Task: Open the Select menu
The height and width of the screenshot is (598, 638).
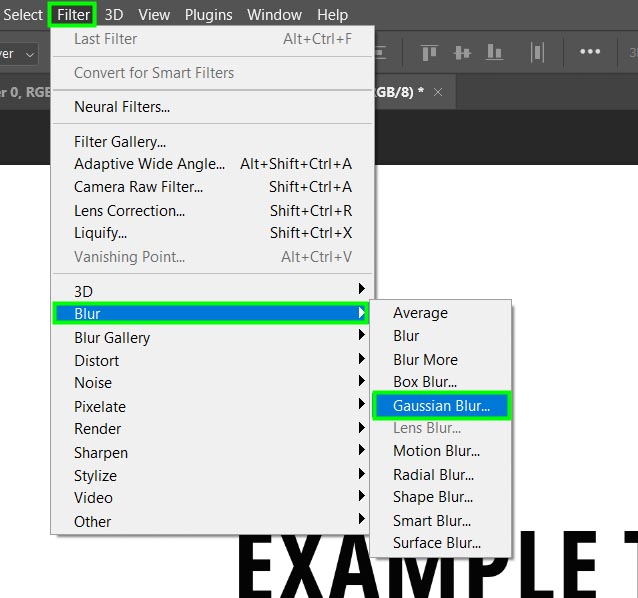Action: click(22, 15)
